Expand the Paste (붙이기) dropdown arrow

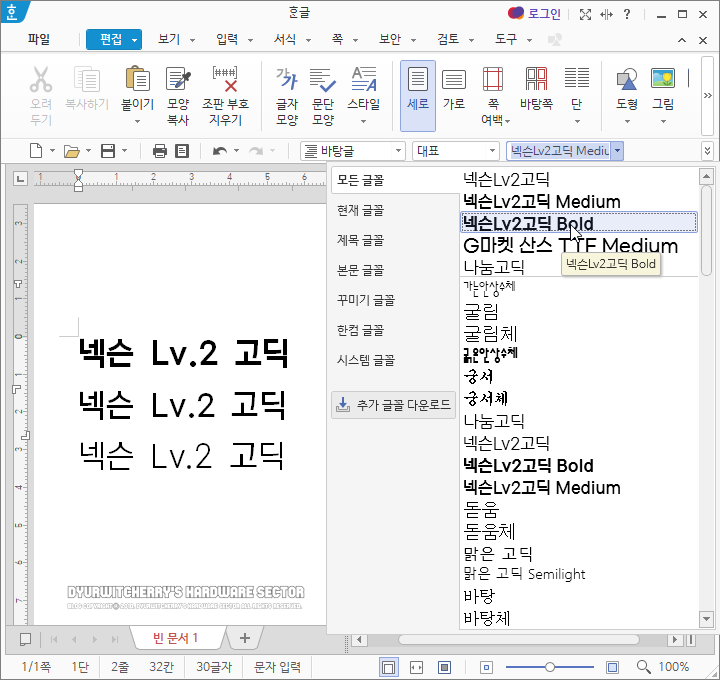coord(137,122)
